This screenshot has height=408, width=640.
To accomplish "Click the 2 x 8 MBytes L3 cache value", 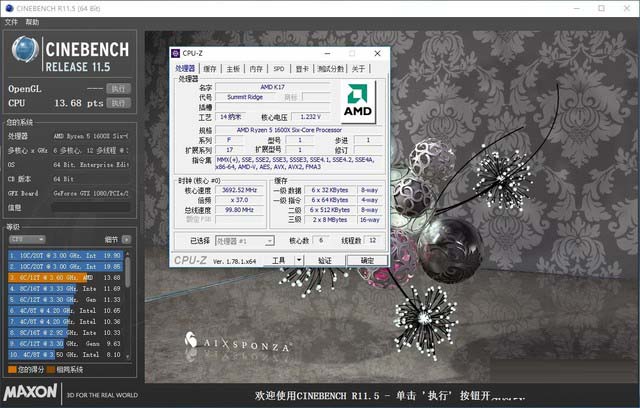I will pyautogui.click(x=330, y=220).
